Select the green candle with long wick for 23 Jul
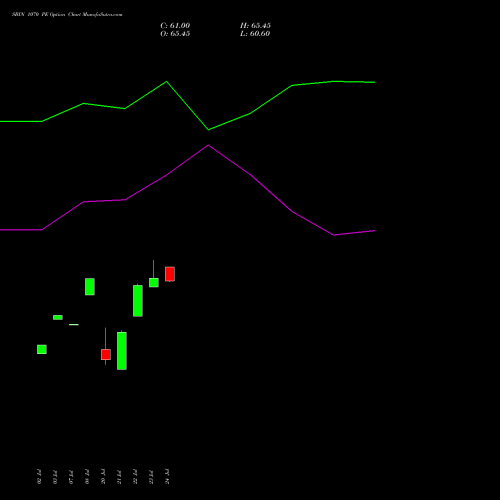The width and height of the screenshot is (500, 500). coord(154,282)
